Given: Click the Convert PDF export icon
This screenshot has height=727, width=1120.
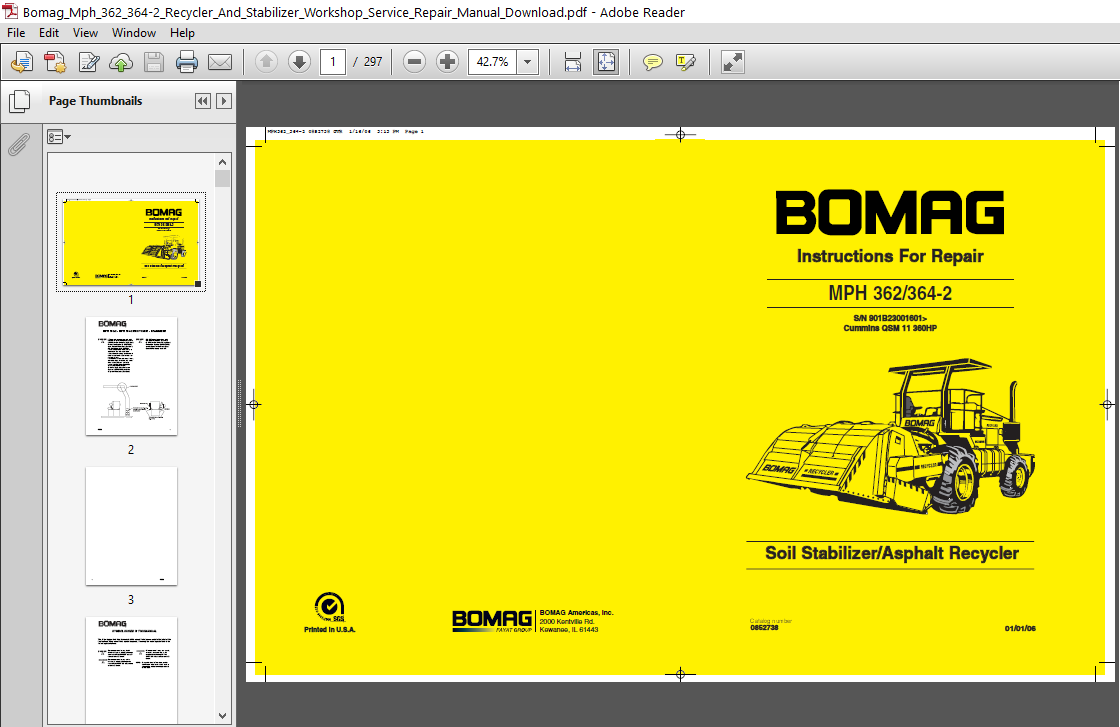Looking at the screenshot, I should pos(55,62).
